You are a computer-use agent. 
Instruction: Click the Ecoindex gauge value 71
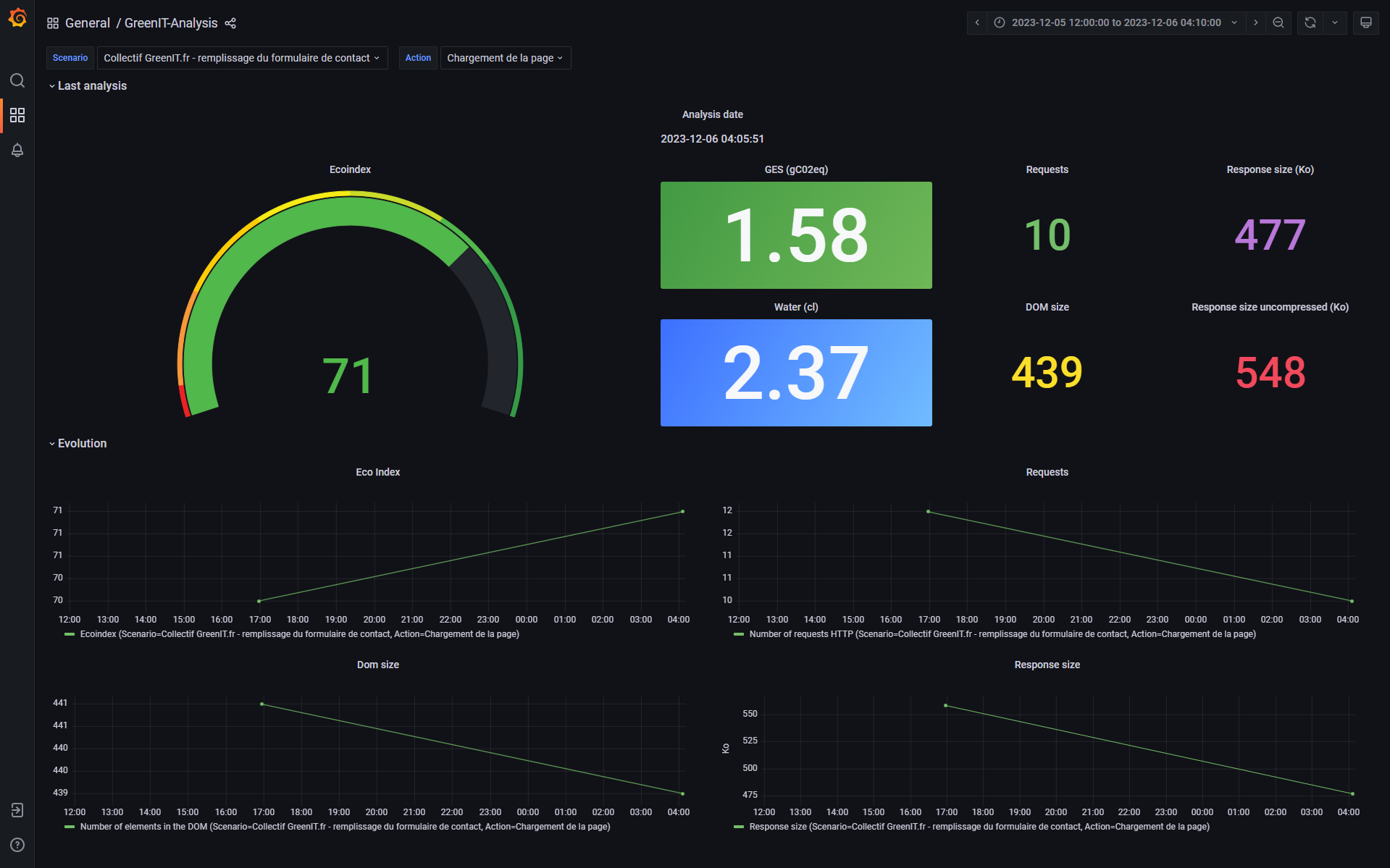tap(348, 376)
